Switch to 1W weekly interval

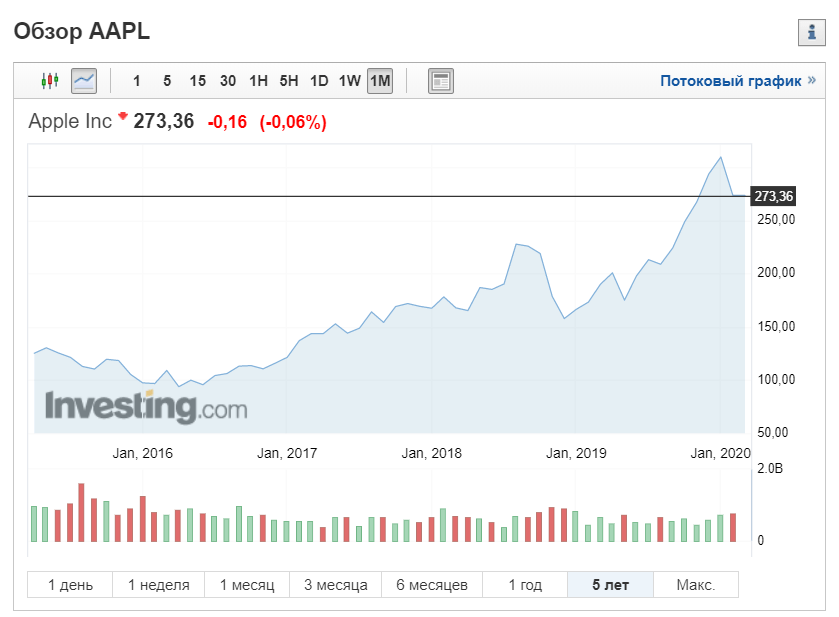349,81
